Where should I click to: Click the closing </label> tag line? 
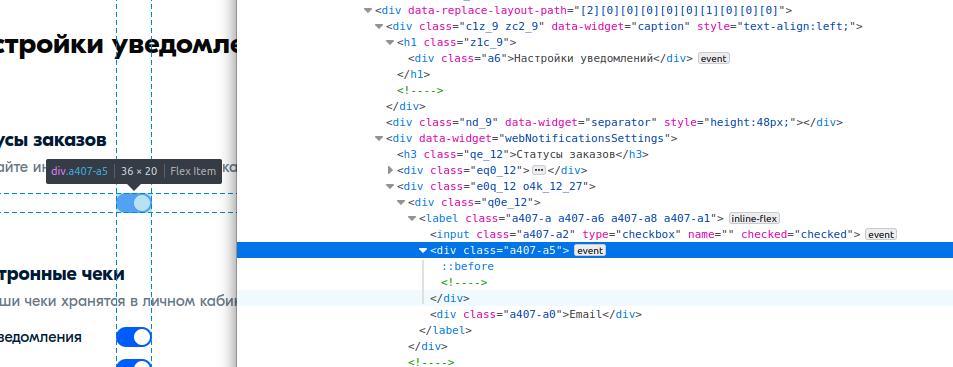446,331
